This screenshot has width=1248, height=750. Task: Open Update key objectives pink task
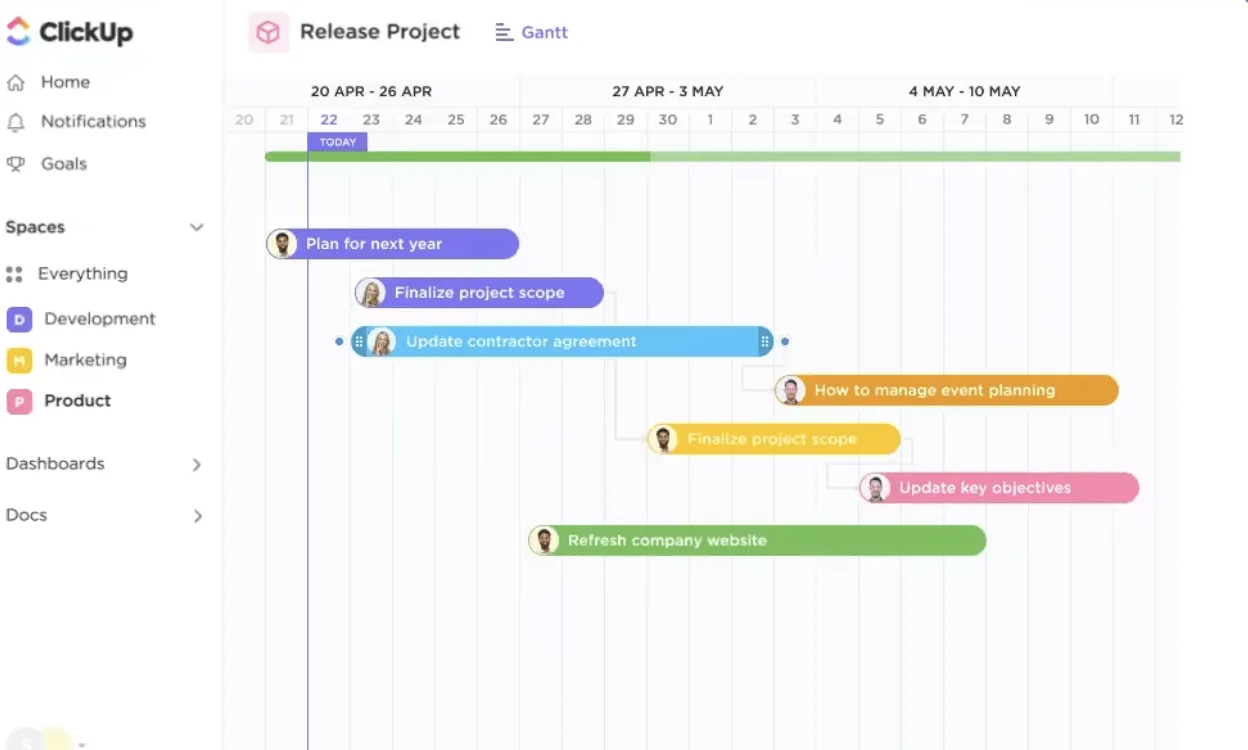click(x=999, y=488)
